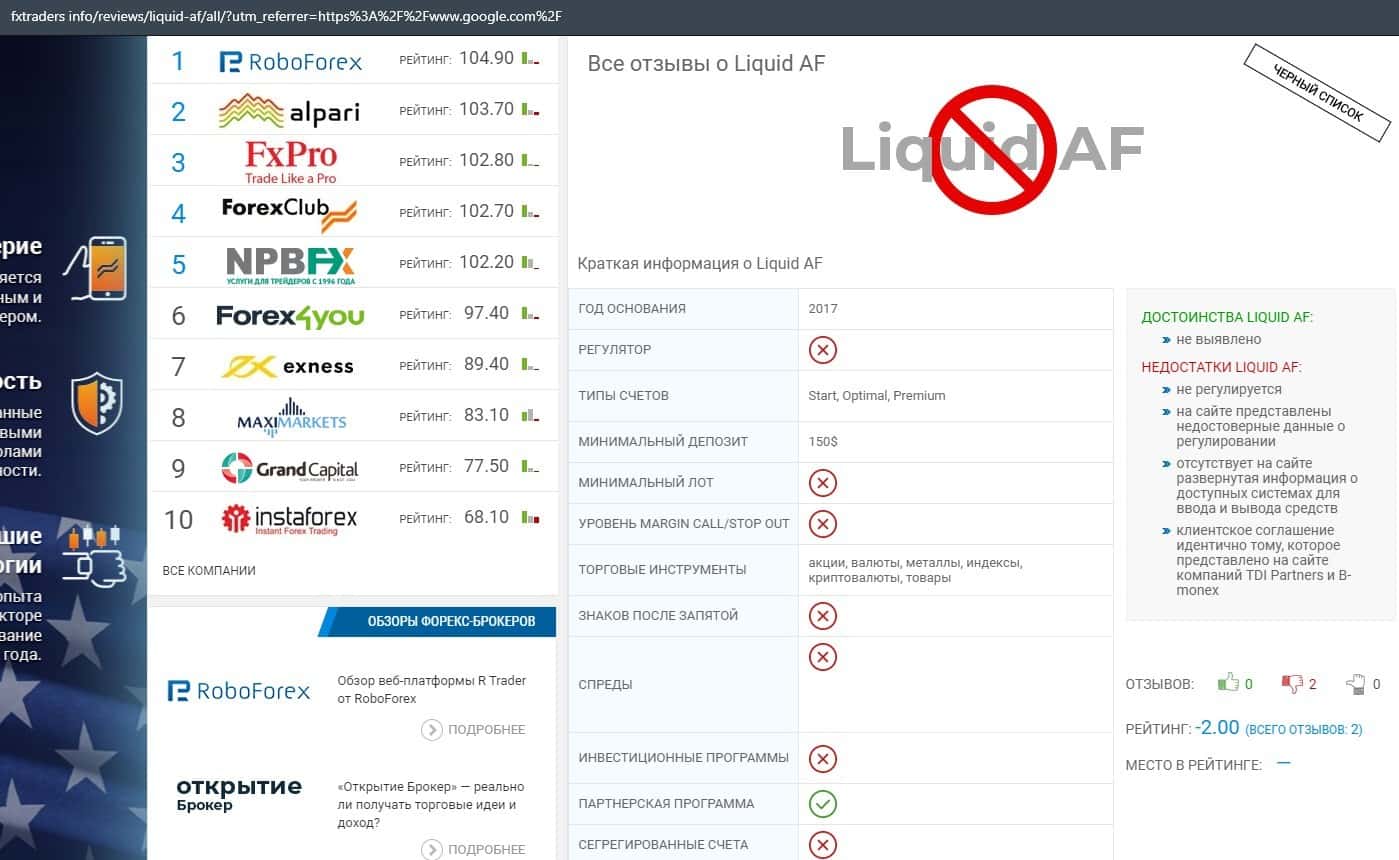Click the mobile phone chart icon on left banner

pos(96,268)
